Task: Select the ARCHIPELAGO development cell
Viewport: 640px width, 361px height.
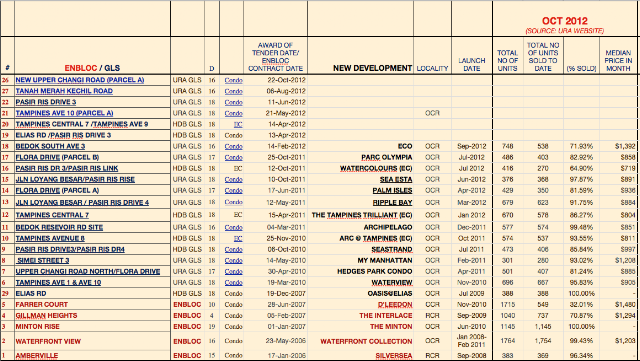Action: point(388,227)
